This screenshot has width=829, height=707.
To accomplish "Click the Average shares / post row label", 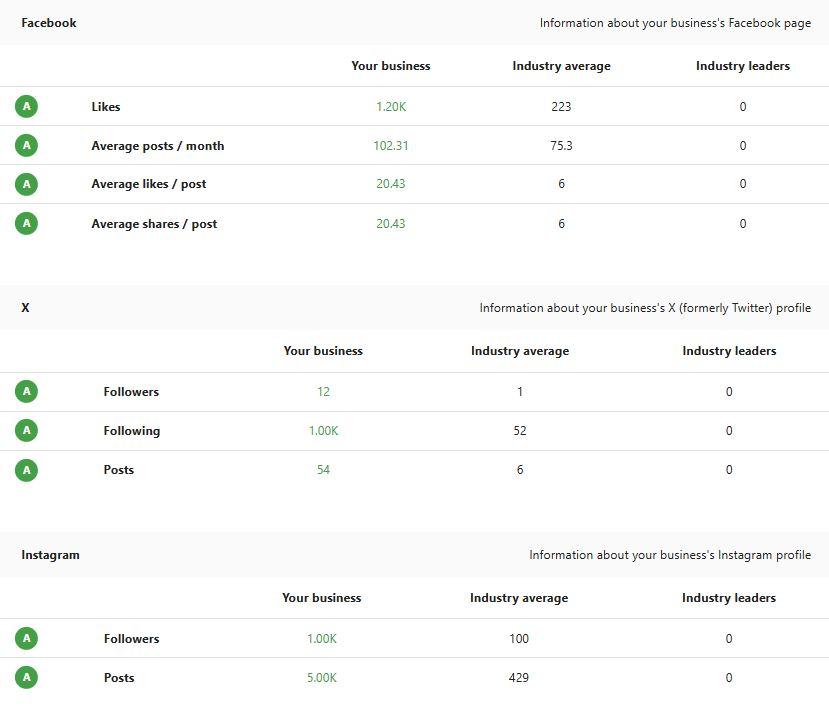I will [154, 224].
